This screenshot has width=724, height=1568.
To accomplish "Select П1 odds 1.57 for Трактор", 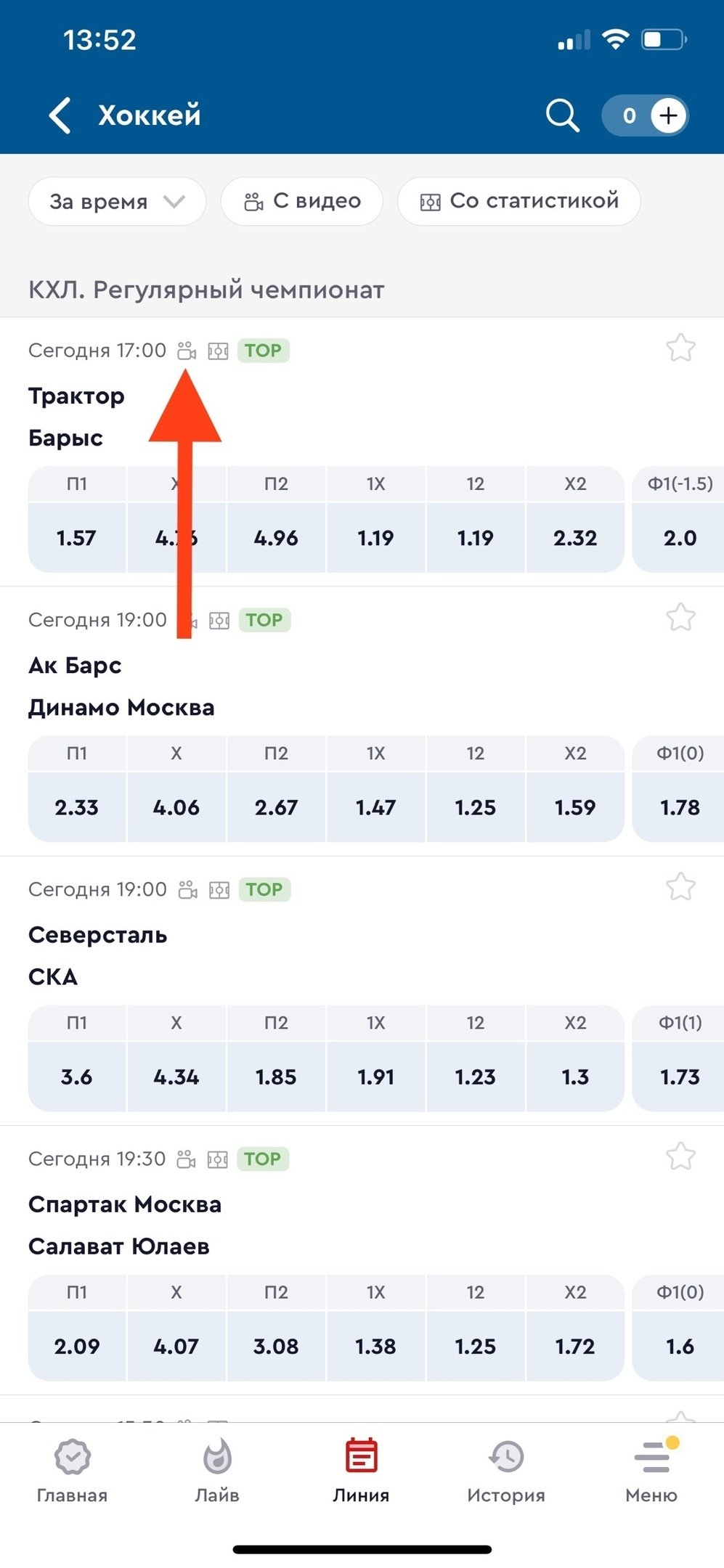I will pos(76,538).
